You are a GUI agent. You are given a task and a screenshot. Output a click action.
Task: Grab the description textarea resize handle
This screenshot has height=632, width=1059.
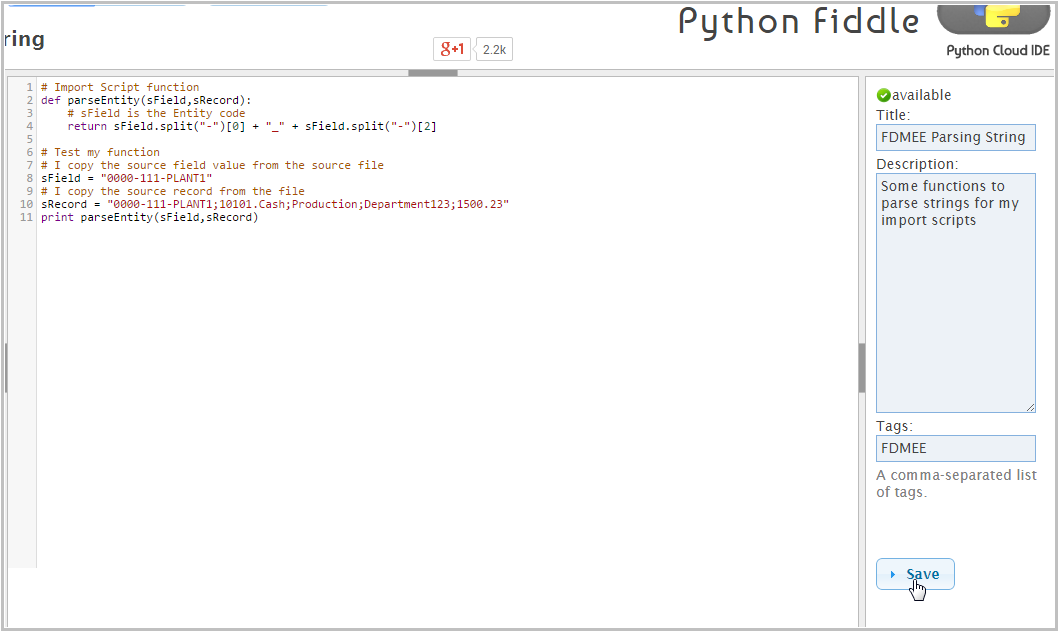point(1030,407)
